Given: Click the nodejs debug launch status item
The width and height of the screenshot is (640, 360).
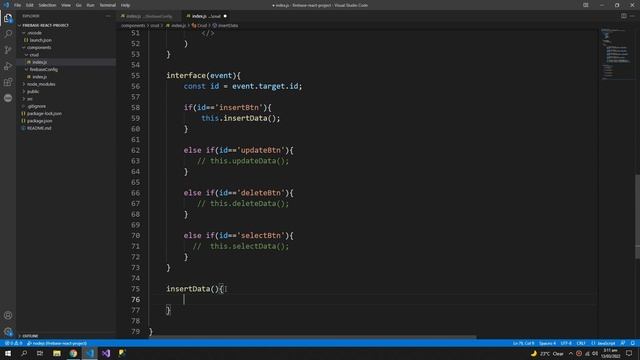Looking at the screenshot, I should click(x=57, y=343).
